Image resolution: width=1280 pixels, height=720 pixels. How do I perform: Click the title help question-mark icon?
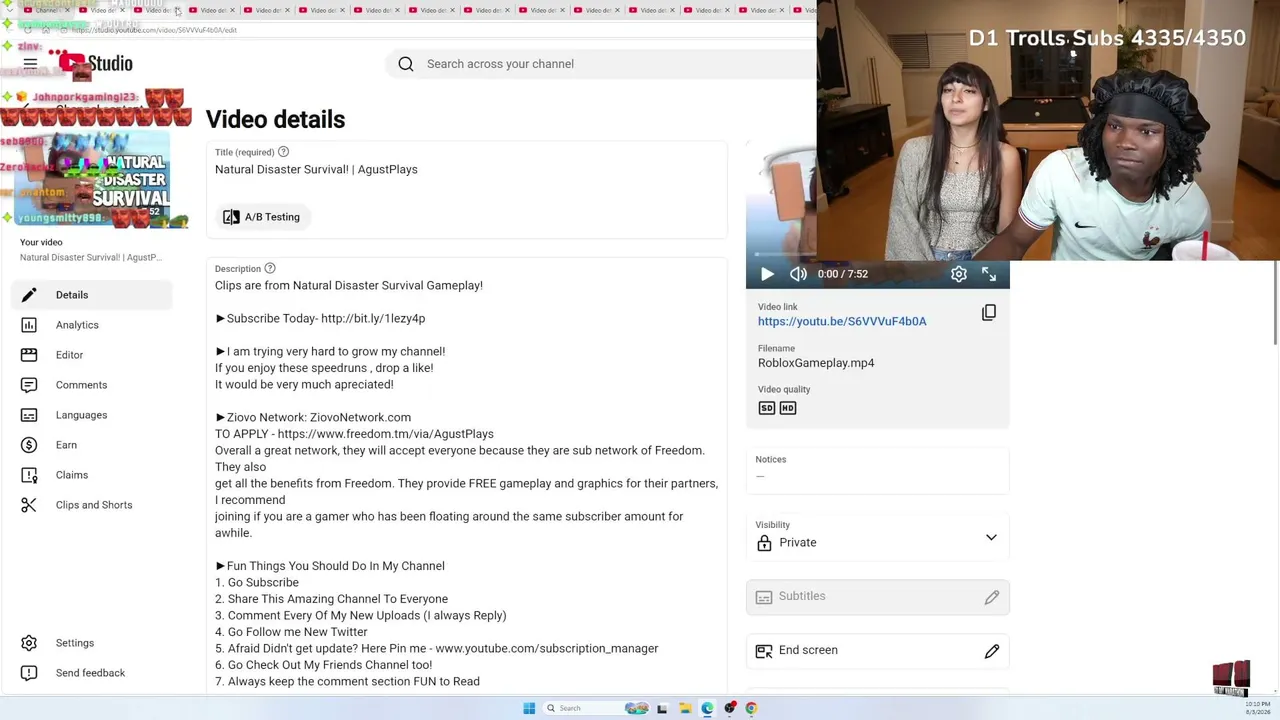pos(283,152)
